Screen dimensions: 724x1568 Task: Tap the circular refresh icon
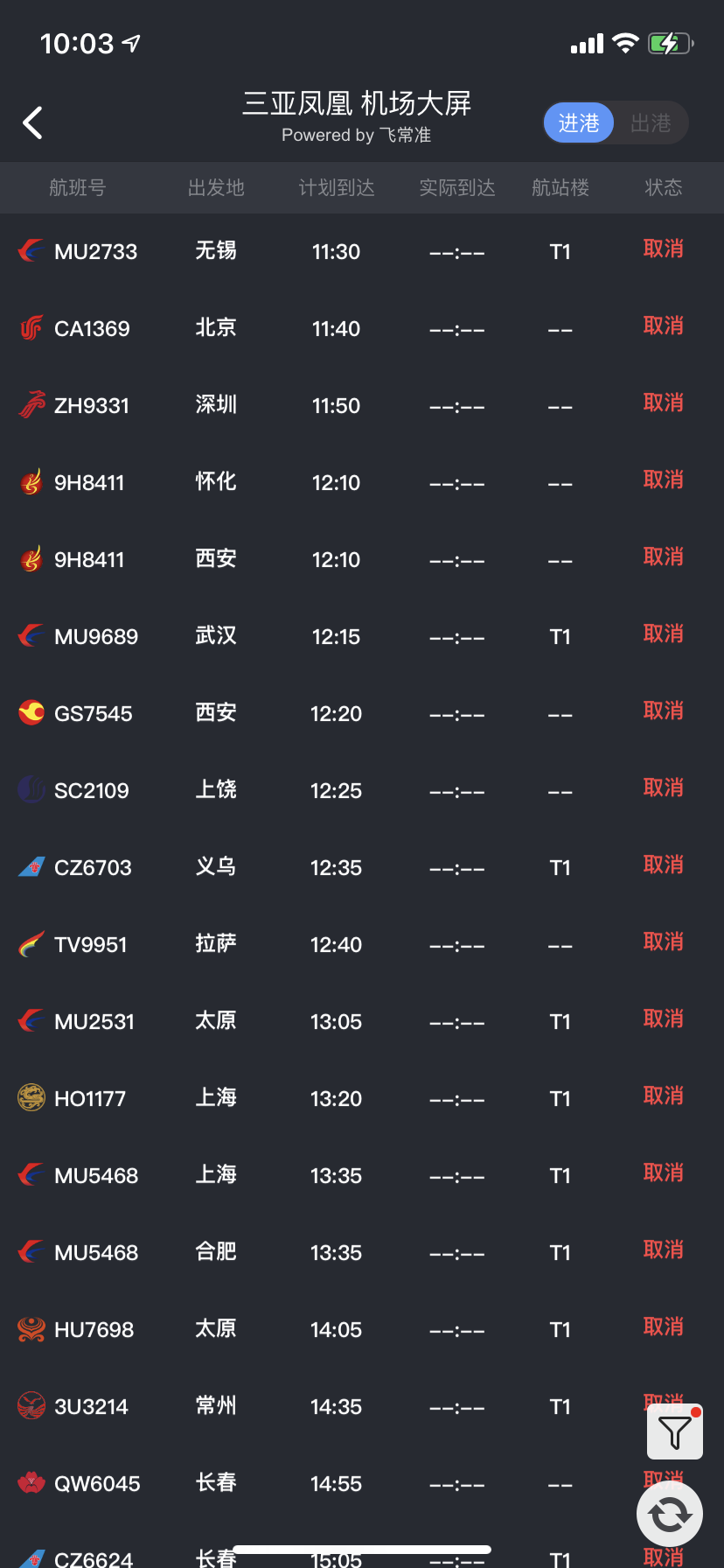(670, 1514)
